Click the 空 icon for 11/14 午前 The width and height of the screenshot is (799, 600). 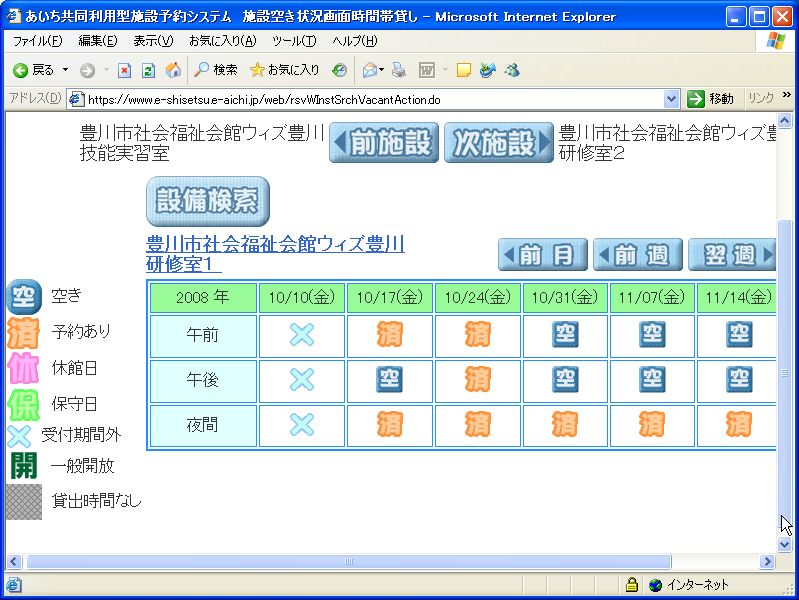pos(739,334)
